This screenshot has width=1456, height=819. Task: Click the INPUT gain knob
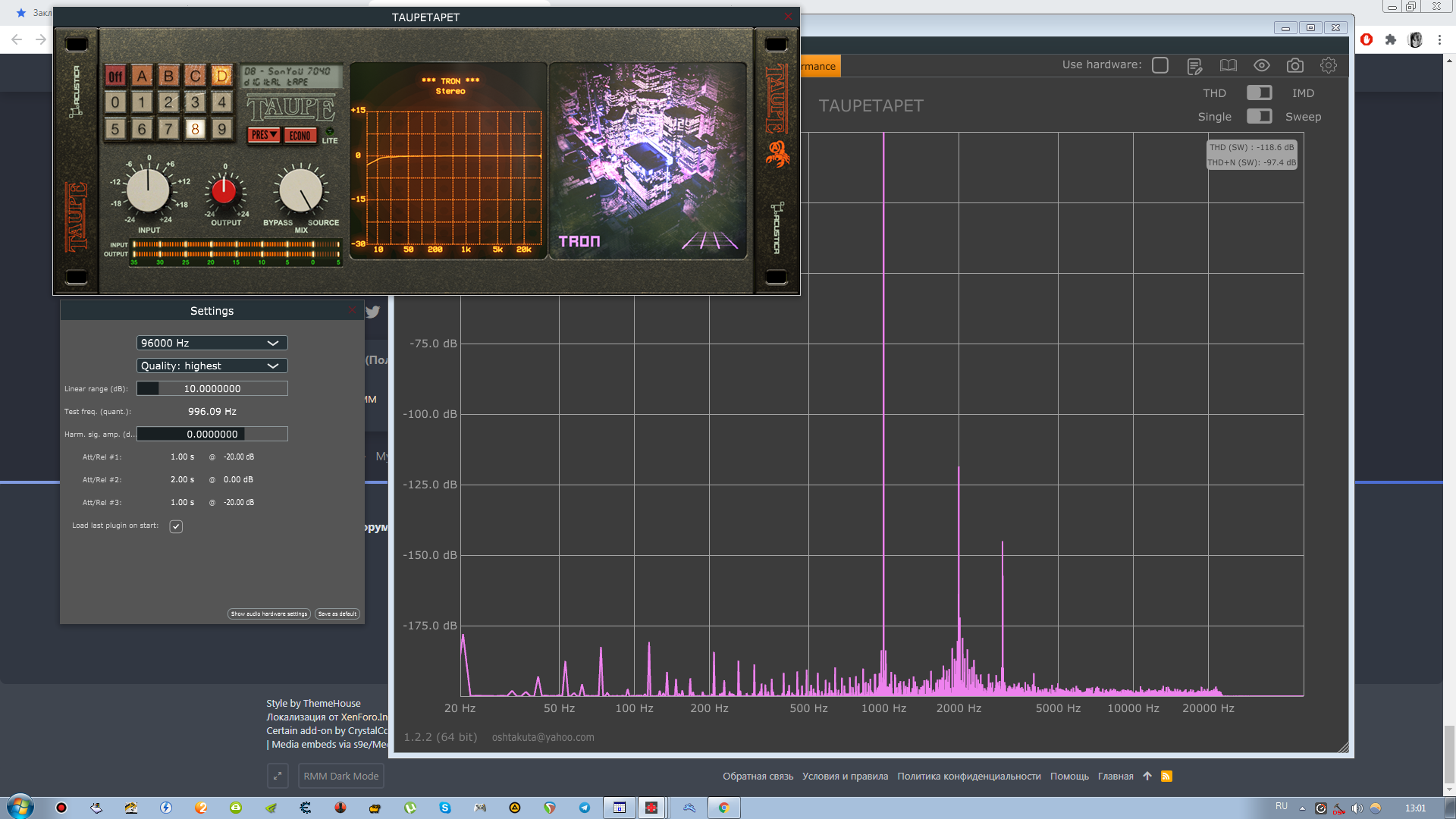(148, 190)
